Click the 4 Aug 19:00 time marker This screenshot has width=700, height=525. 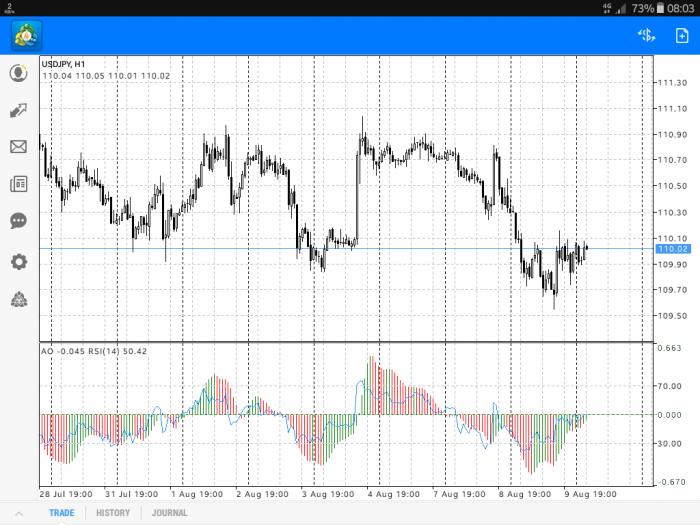[393, 494]
